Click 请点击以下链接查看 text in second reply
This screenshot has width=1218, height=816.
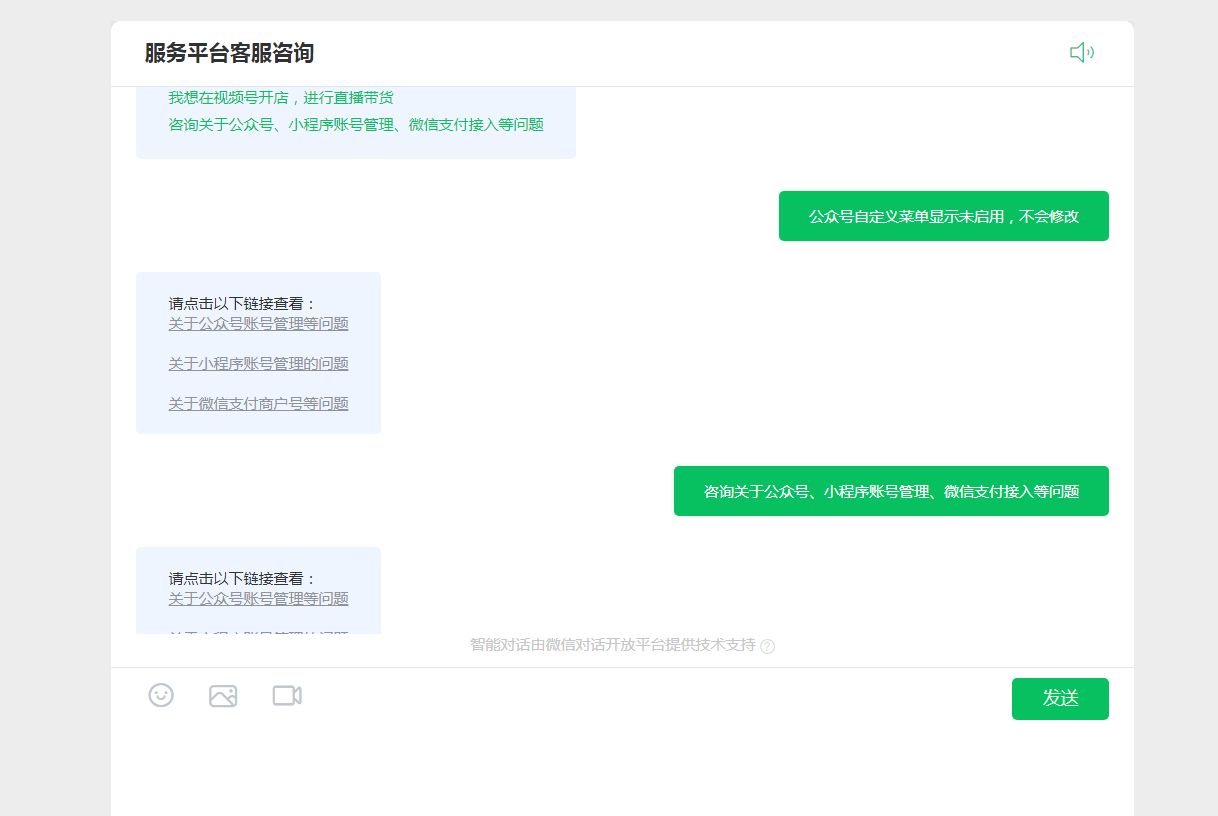(x=242, y=579)
